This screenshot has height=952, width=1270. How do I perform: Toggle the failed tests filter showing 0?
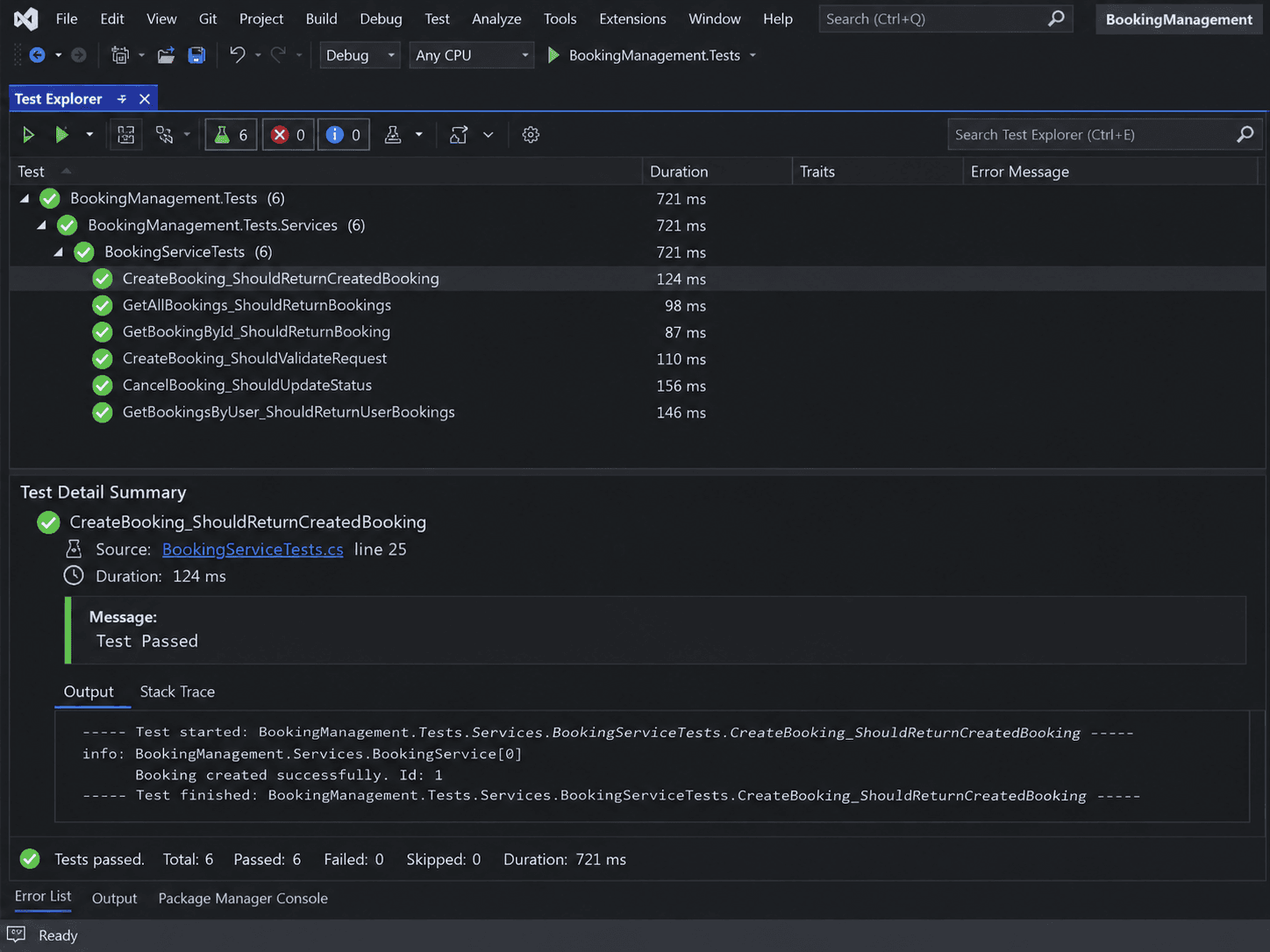[x=288, y=135]
